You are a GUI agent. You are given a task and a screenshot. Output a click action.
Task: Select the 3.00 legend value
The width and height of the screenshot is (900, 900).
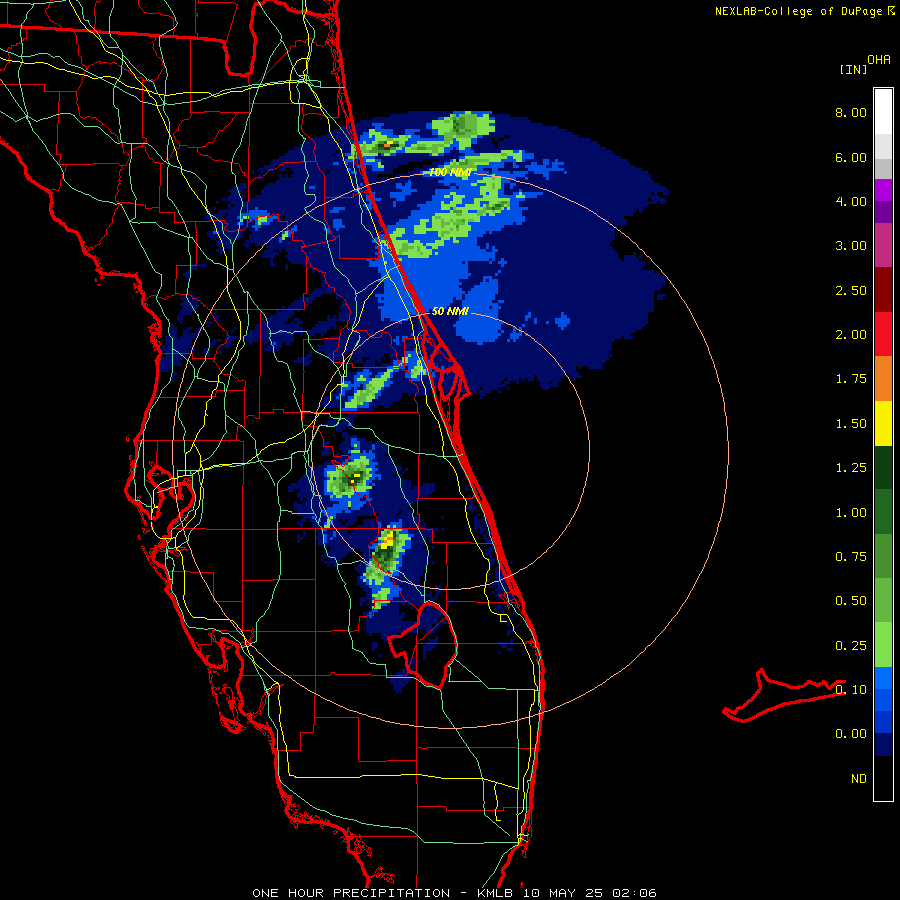click(x=851, y=246)
